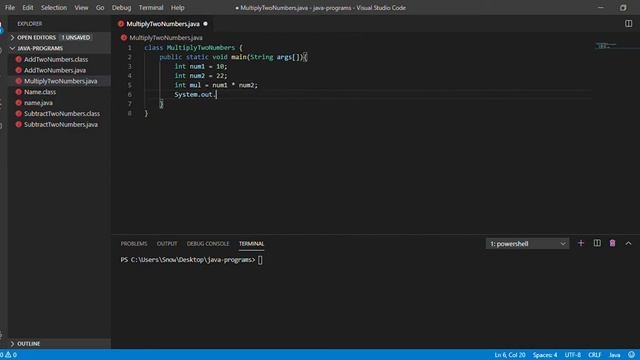The image size is (640, 360).
Task: Switch to the Output panel tab
Action: pyautogui.click(x=167, y=244)
